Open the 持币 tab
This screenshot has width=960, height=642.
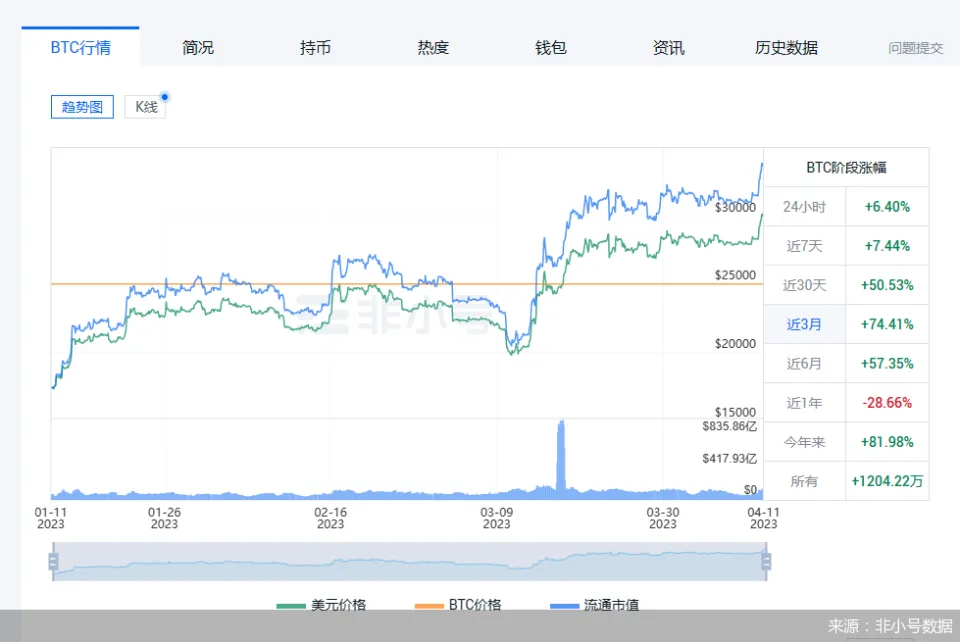(315, 47)
